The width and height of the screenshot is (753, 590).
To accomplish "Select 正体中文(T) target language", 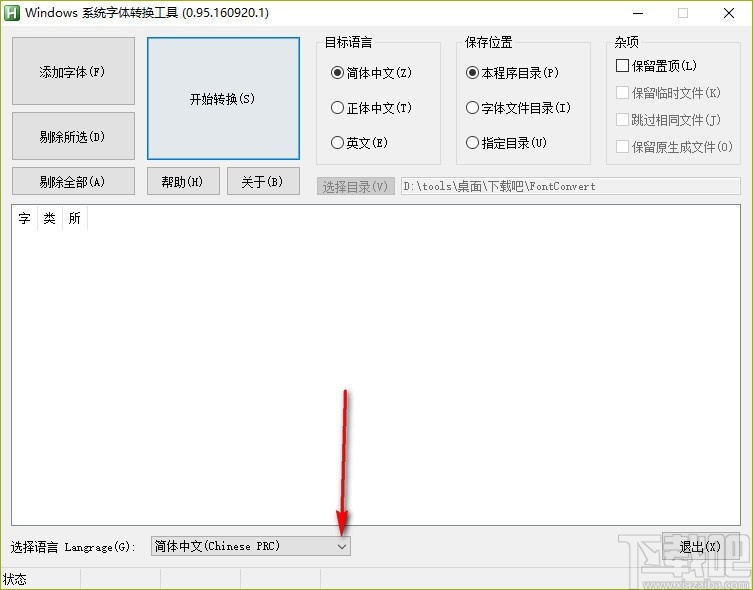I will pos(371,108).
